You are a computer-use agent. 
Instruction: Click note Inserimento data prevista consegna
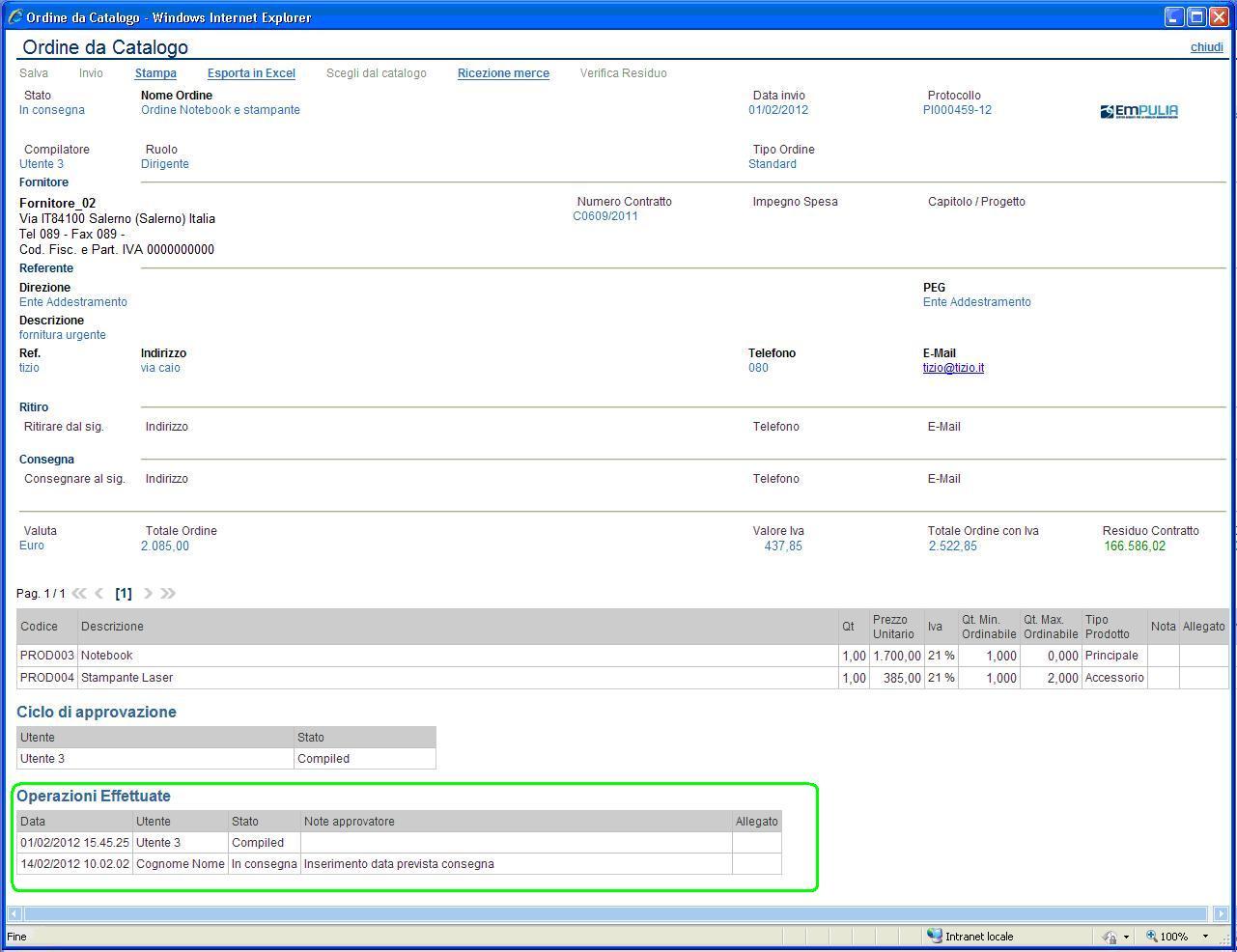(x=517, y=864)
